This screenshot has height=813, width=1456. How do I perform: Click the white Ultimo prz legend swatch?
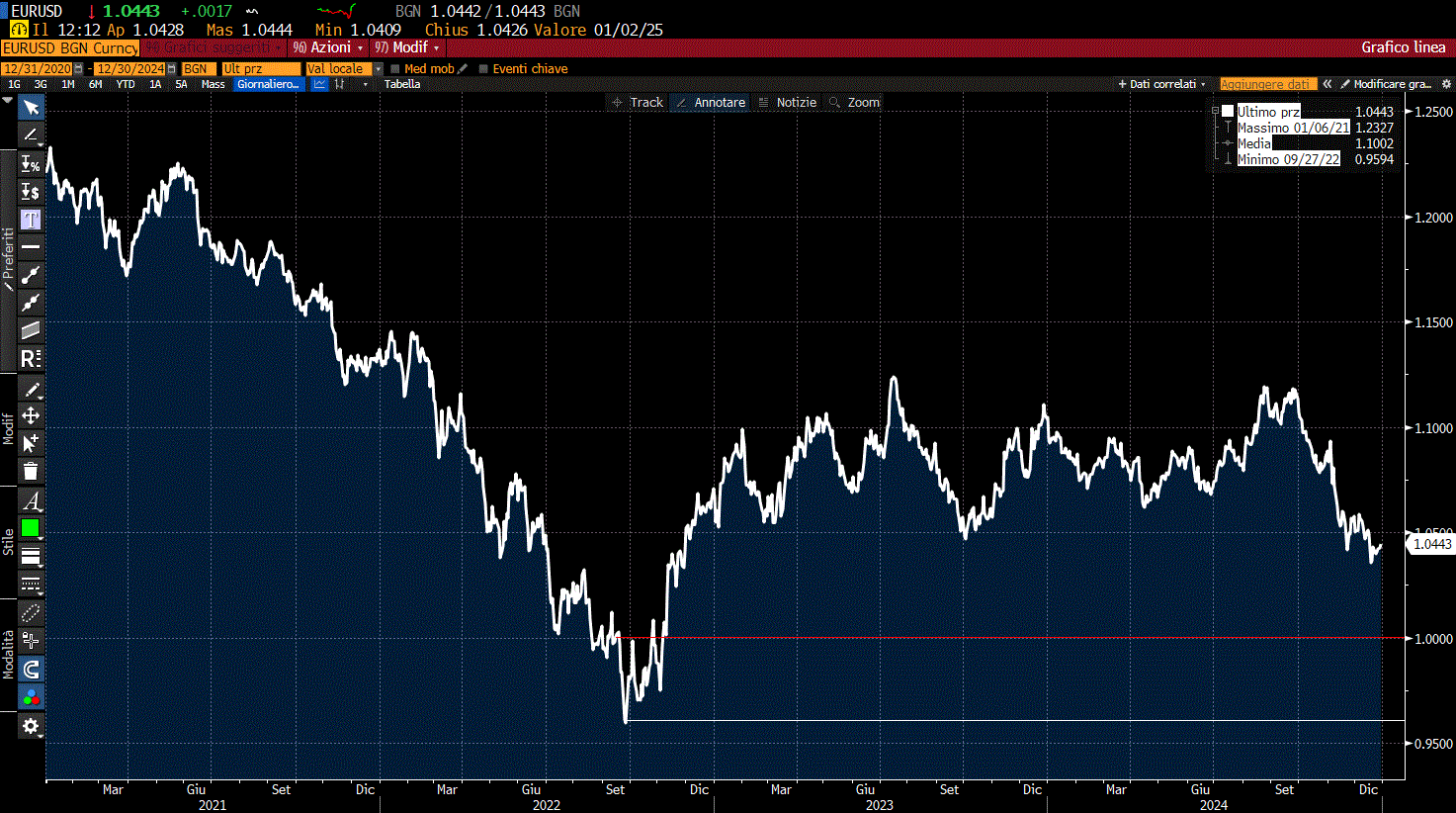1228,112
